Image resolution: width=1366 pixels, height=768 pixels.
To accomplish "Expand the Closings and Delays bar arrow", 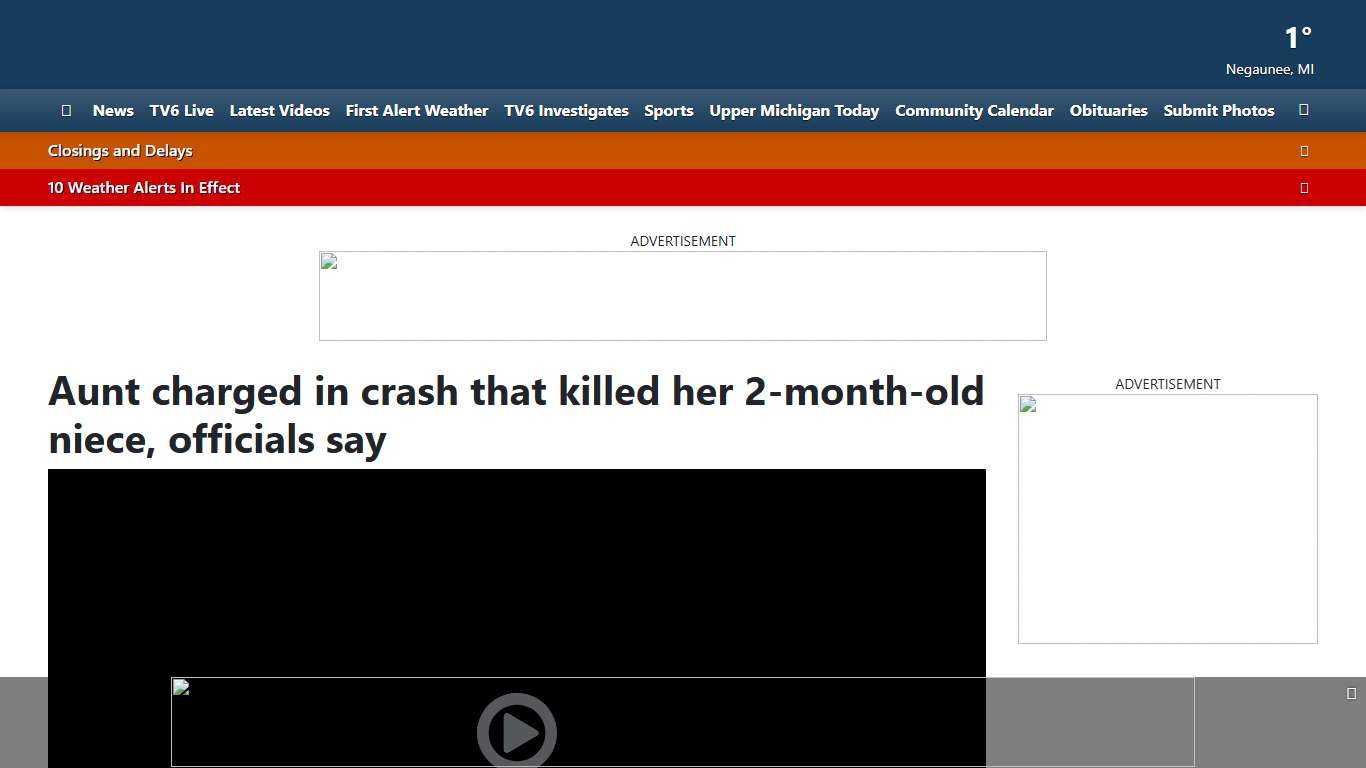I will coord(1303,151).
